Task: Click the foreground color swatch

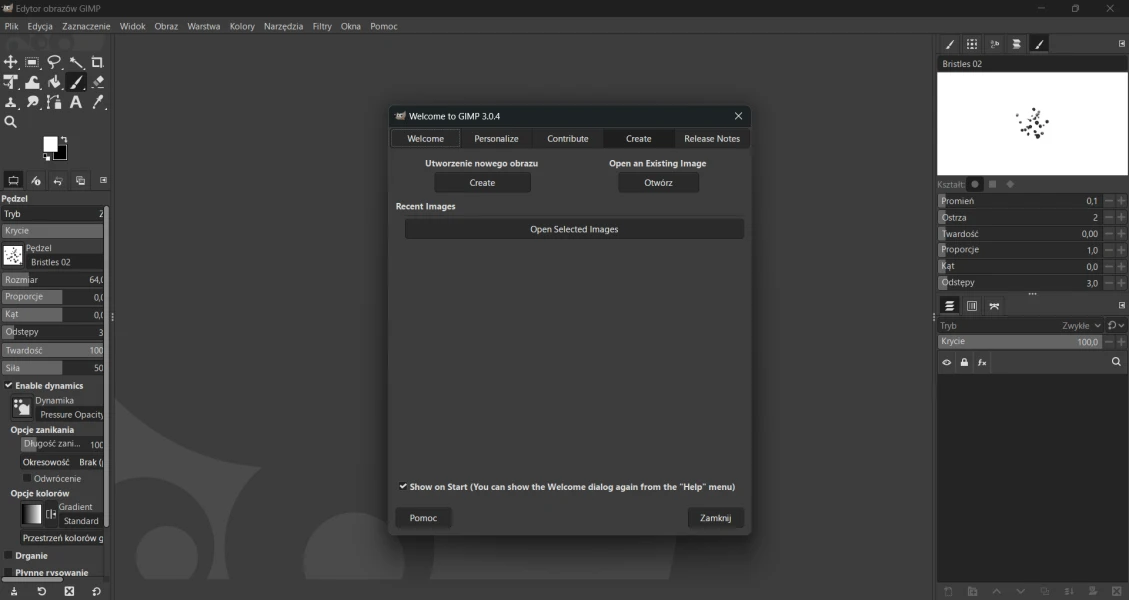Action: click(50, 145)
